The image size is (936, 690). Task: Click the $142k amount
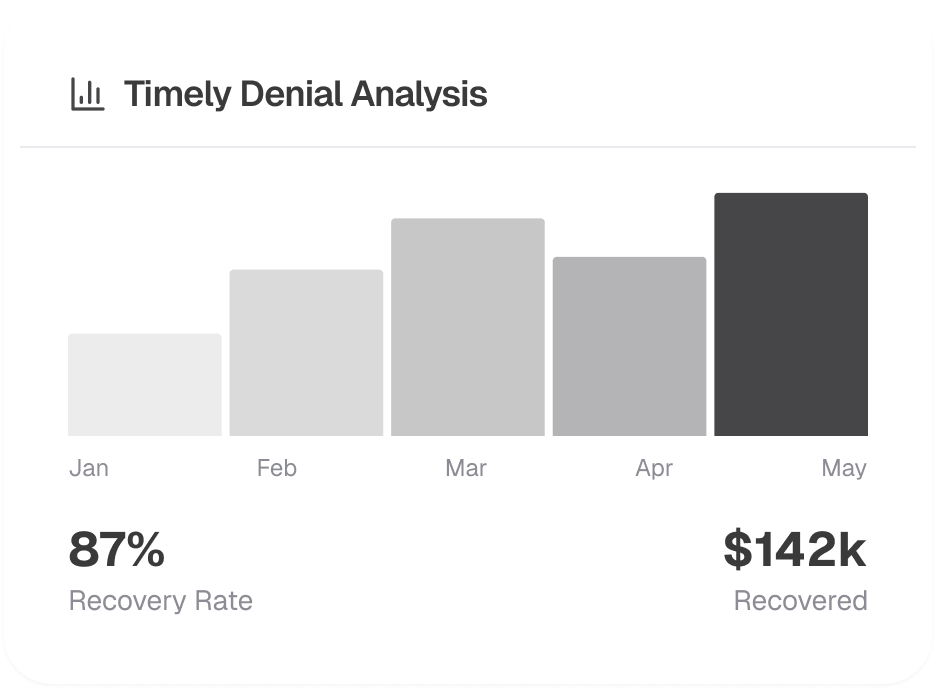point(795,551)
